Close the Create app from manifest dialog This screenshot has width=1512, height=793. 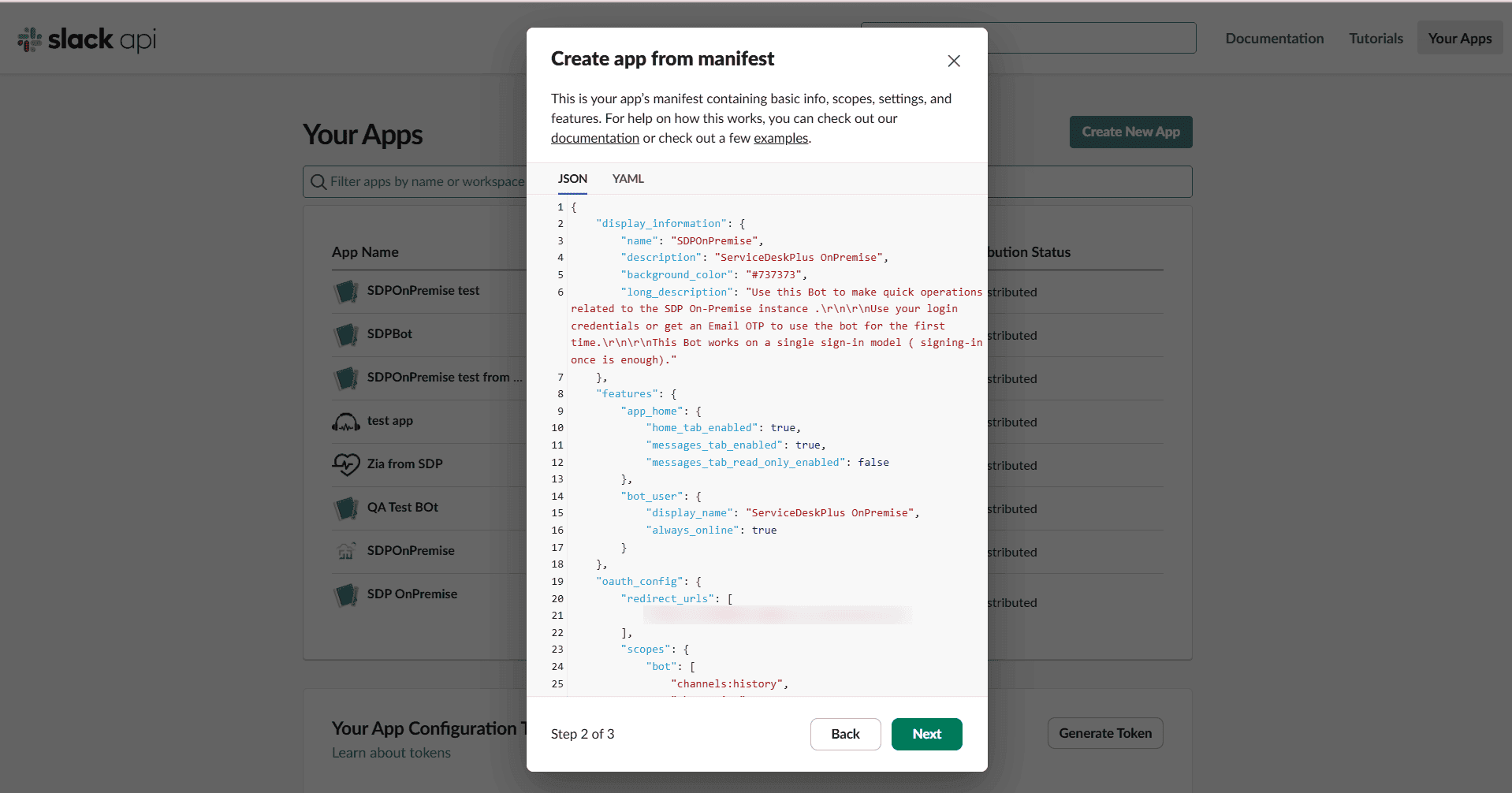point(953,61)
